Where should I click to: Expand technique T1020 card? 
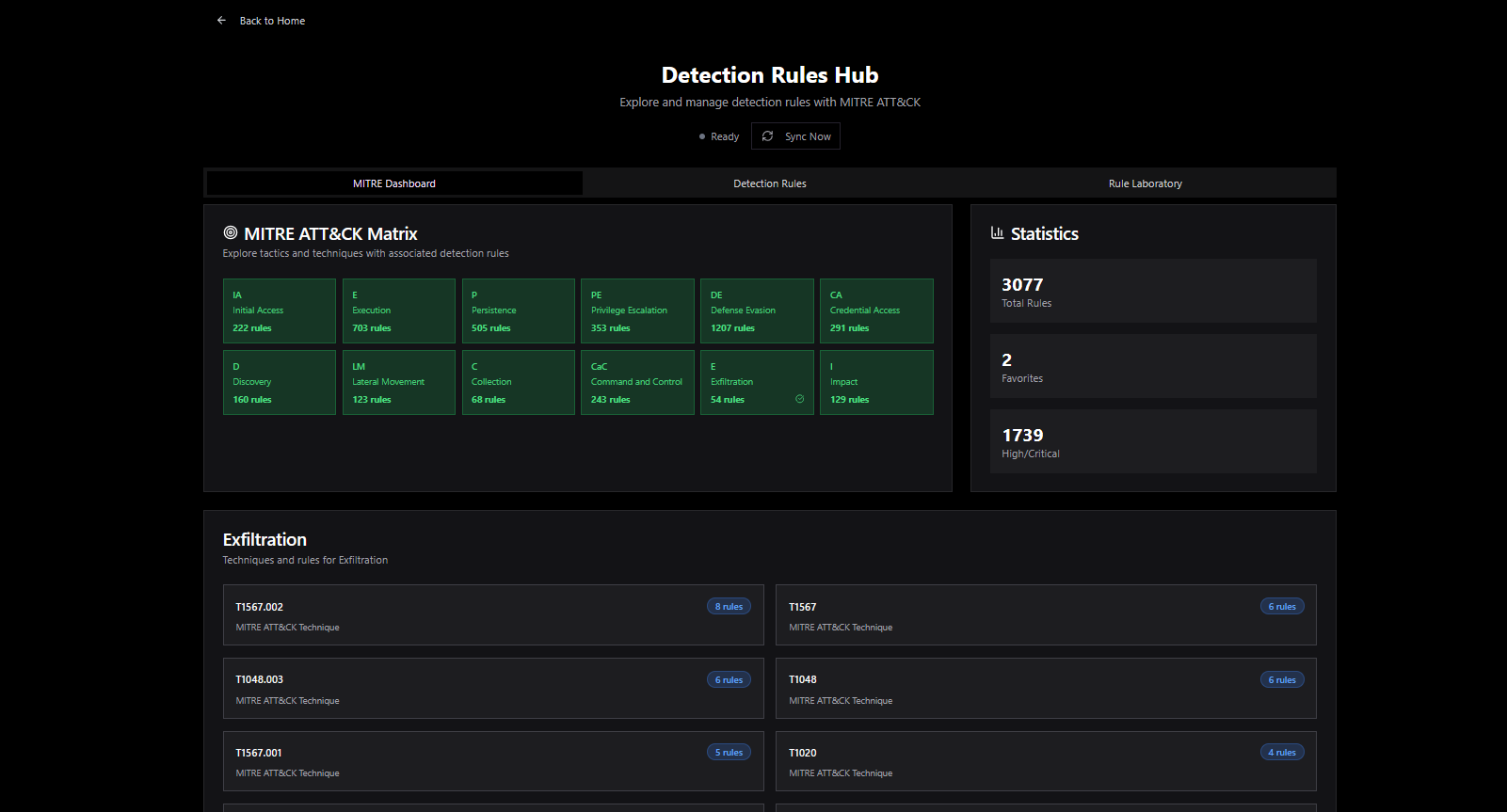click(x=1046, y=762)
